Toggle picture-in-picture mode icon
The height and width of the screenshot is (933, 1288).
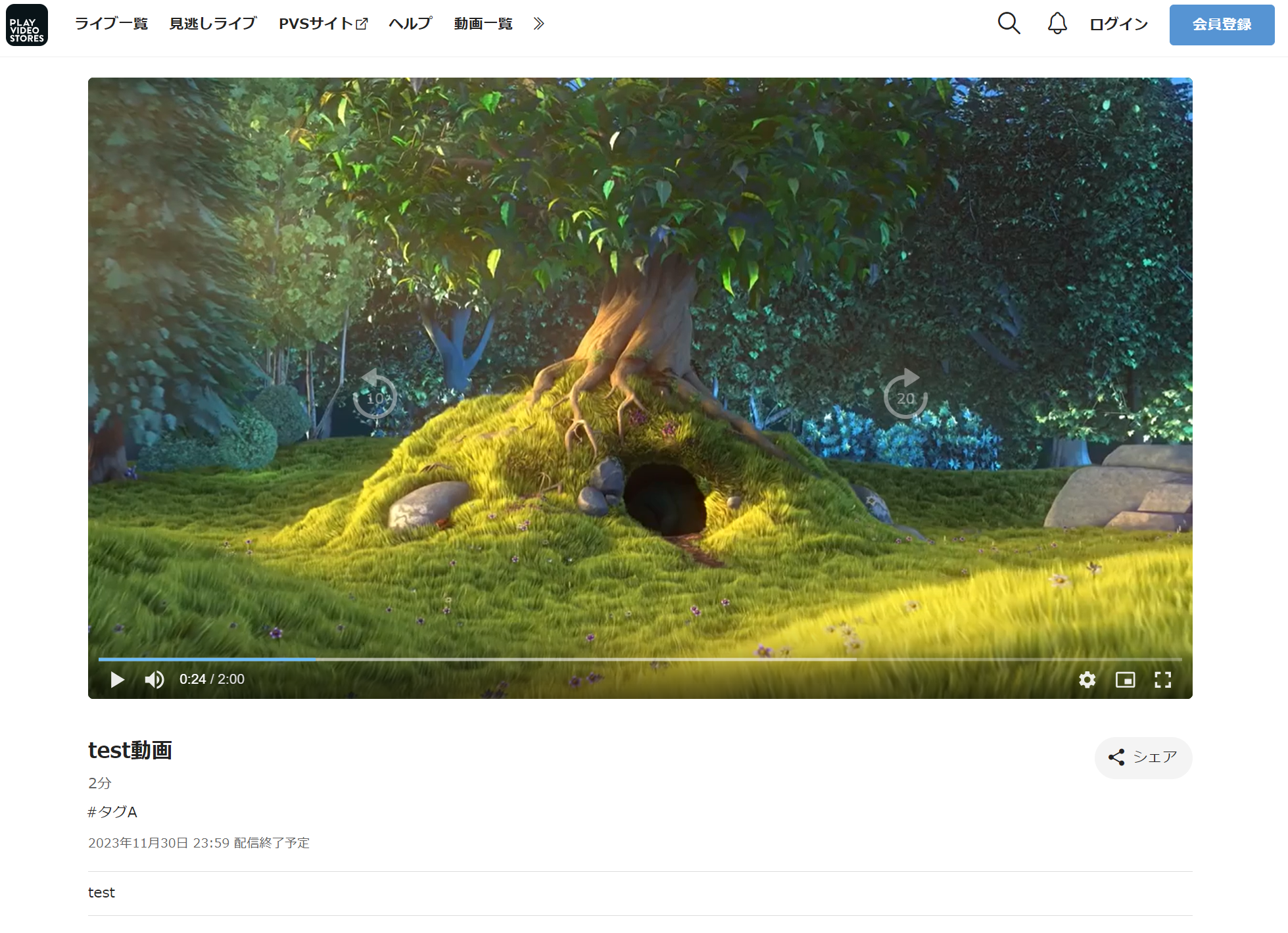pyautogui.click(x=1126, y=679)
